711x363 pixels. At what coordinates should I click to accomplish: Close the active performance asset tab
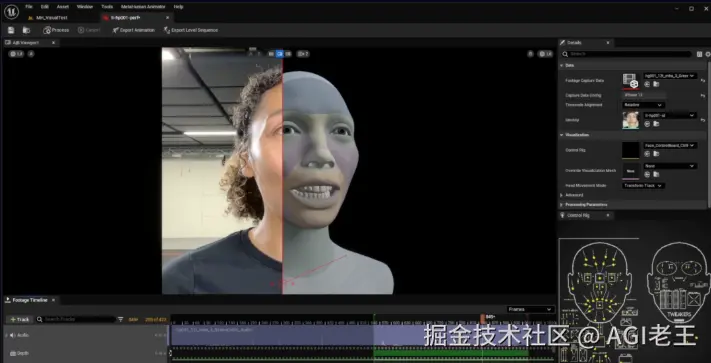point(167,18)
